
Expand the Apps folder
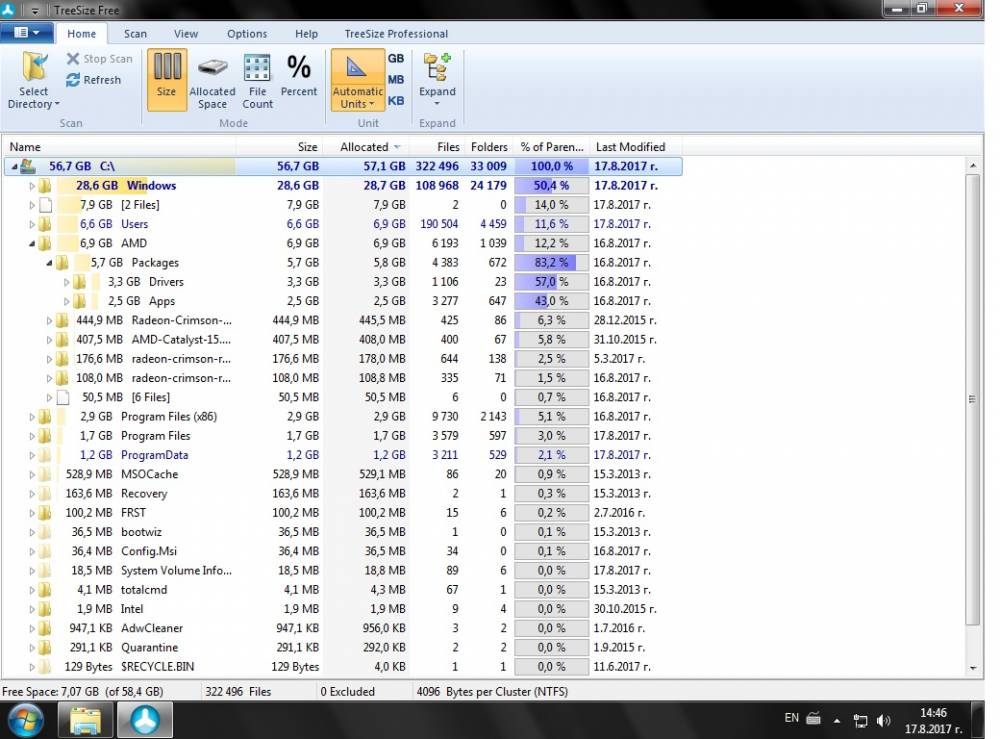pos(66,301)
